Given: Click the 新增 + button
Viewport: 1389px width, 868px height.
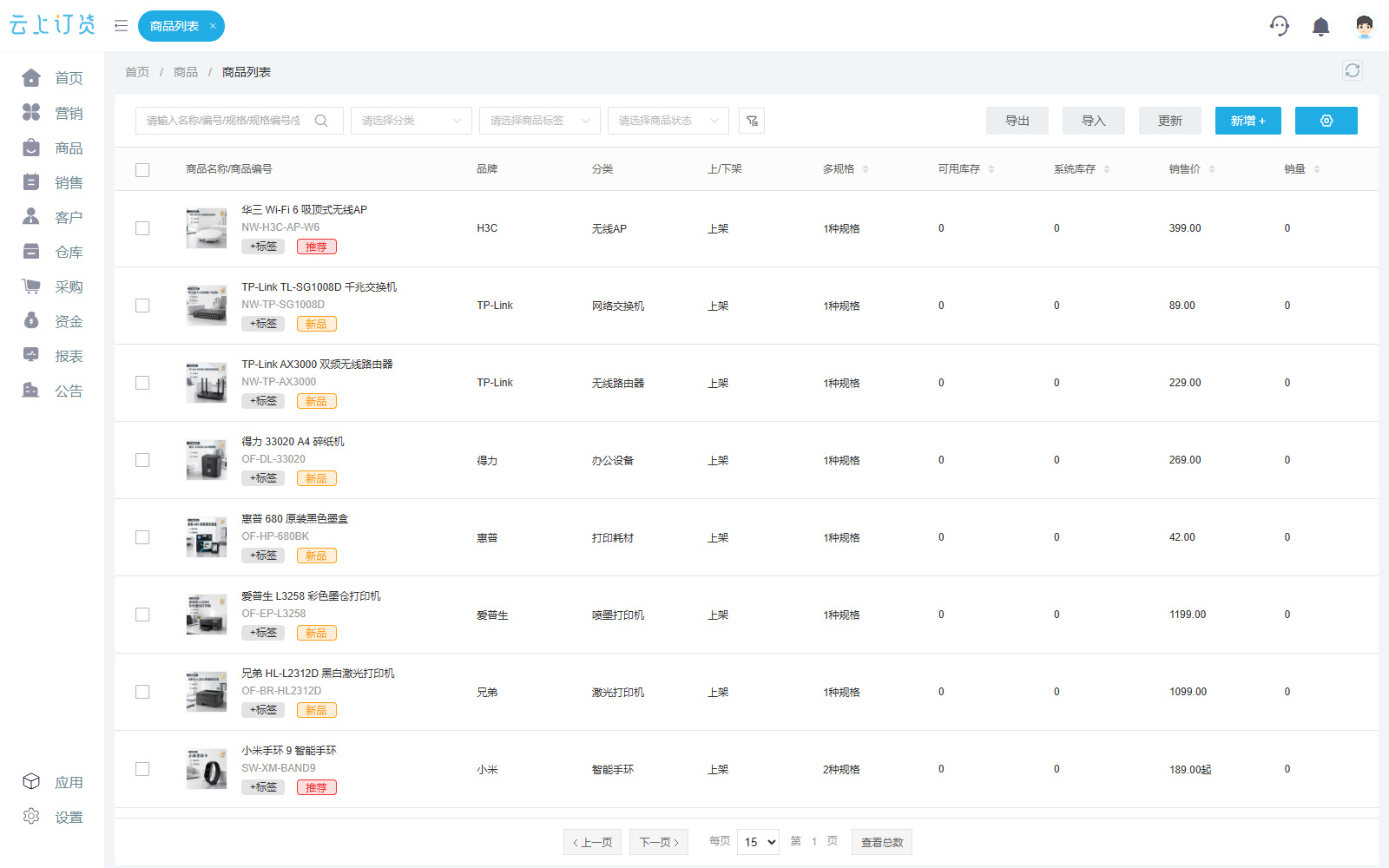Looking at the screenshot, I should [x=1248, y=121].
